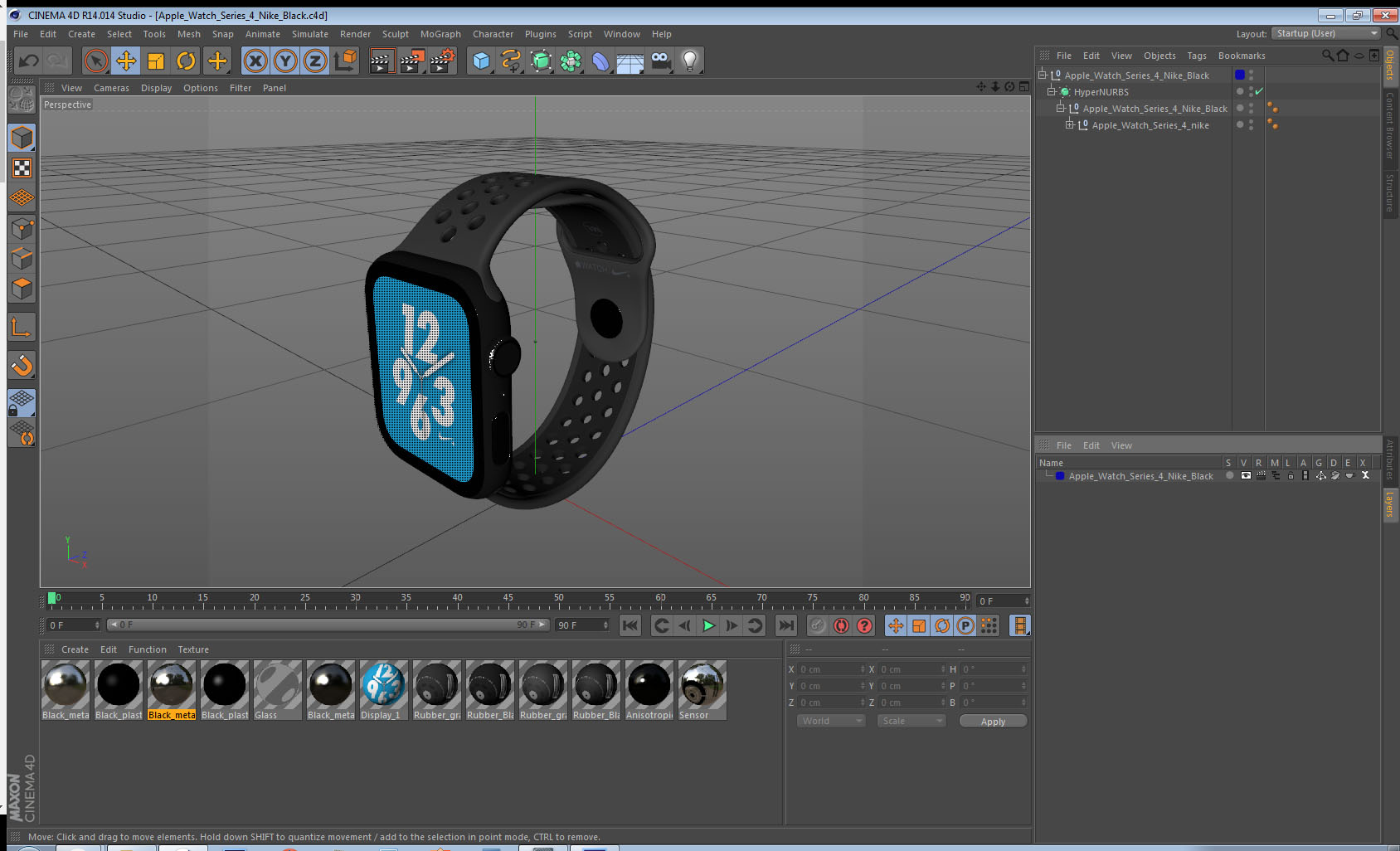This screenshot has height=851, width=1400.
Task: Go to start of animation
Action: [x=630, y=625]
